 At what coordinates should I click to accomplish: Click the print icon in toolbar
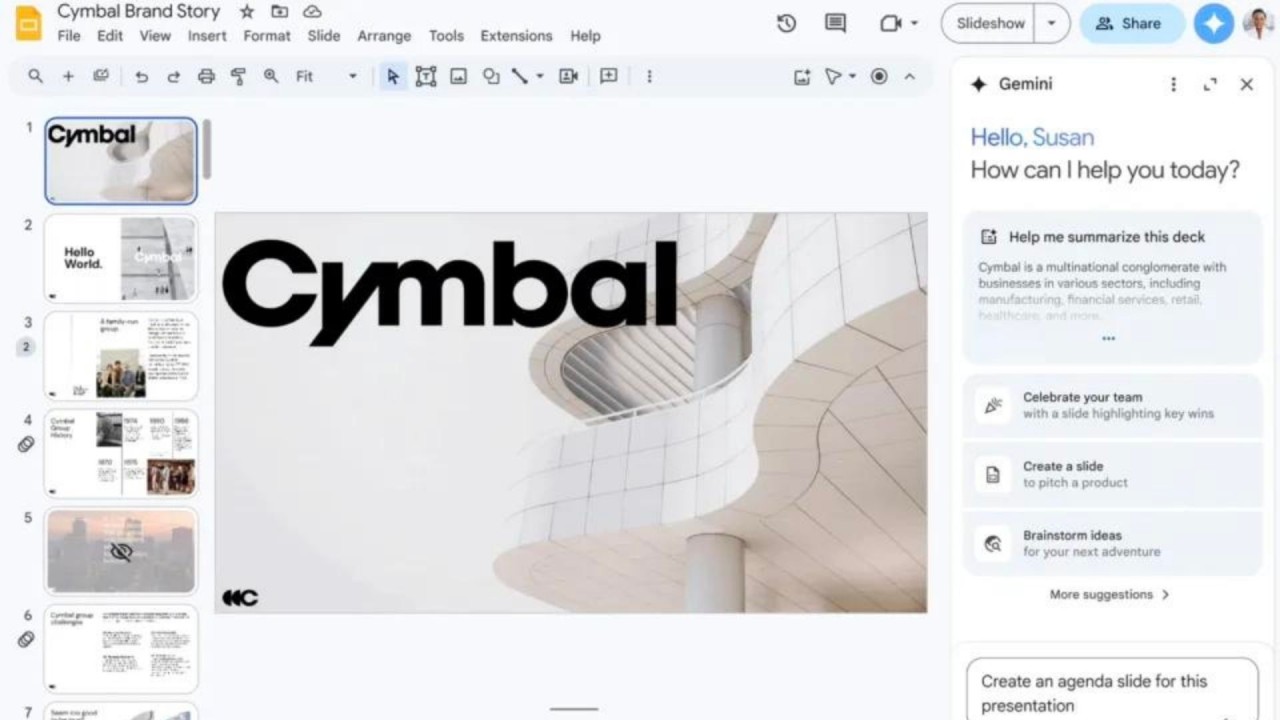point(206,76)
